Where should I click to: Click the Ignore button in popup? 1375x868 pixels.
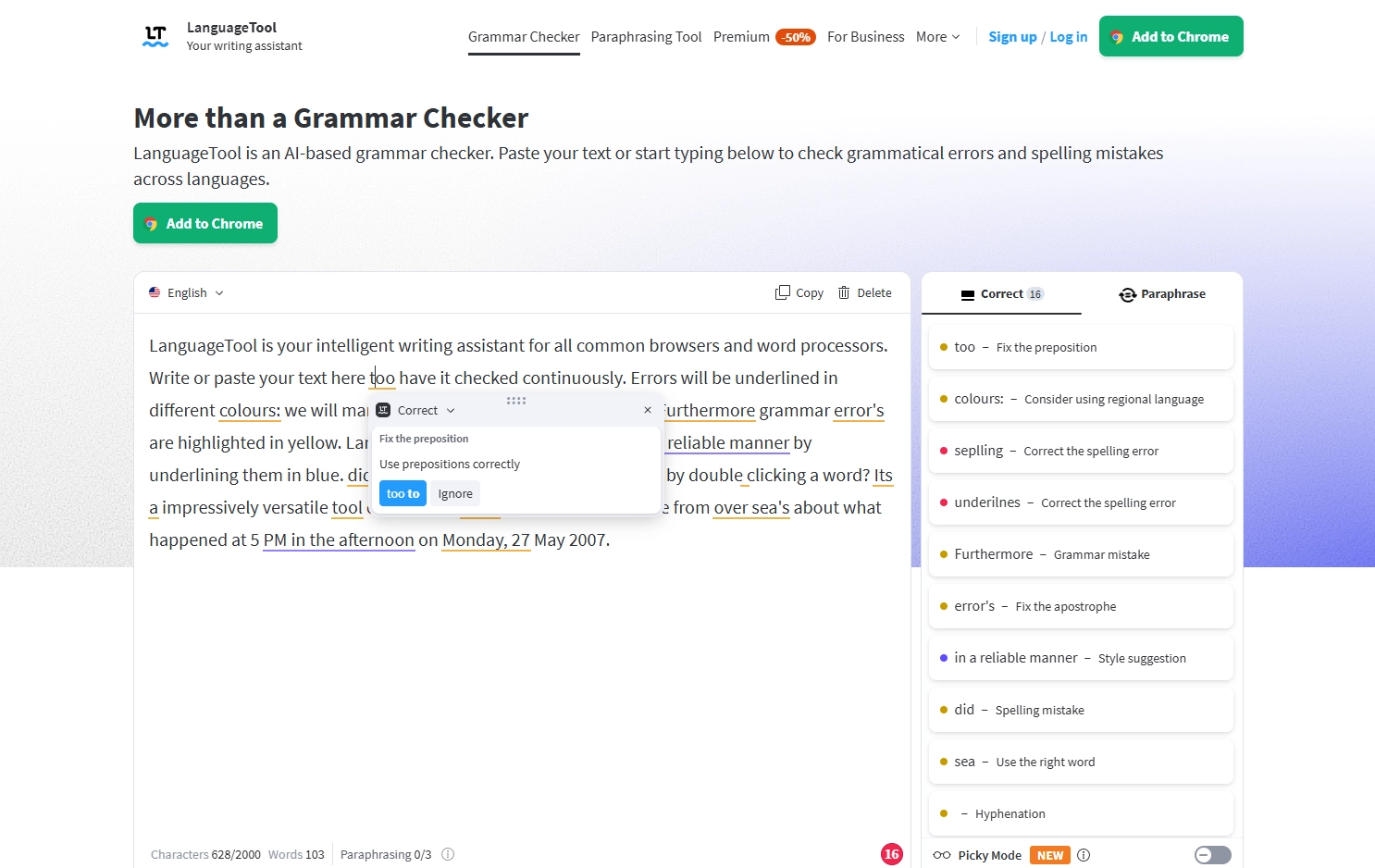point(455,493)
